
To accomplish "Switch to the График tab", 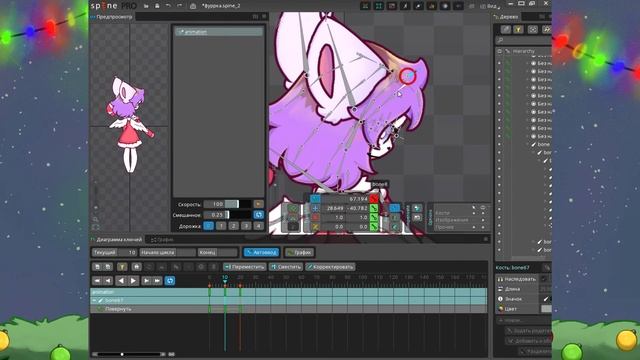I will (162, 240).
